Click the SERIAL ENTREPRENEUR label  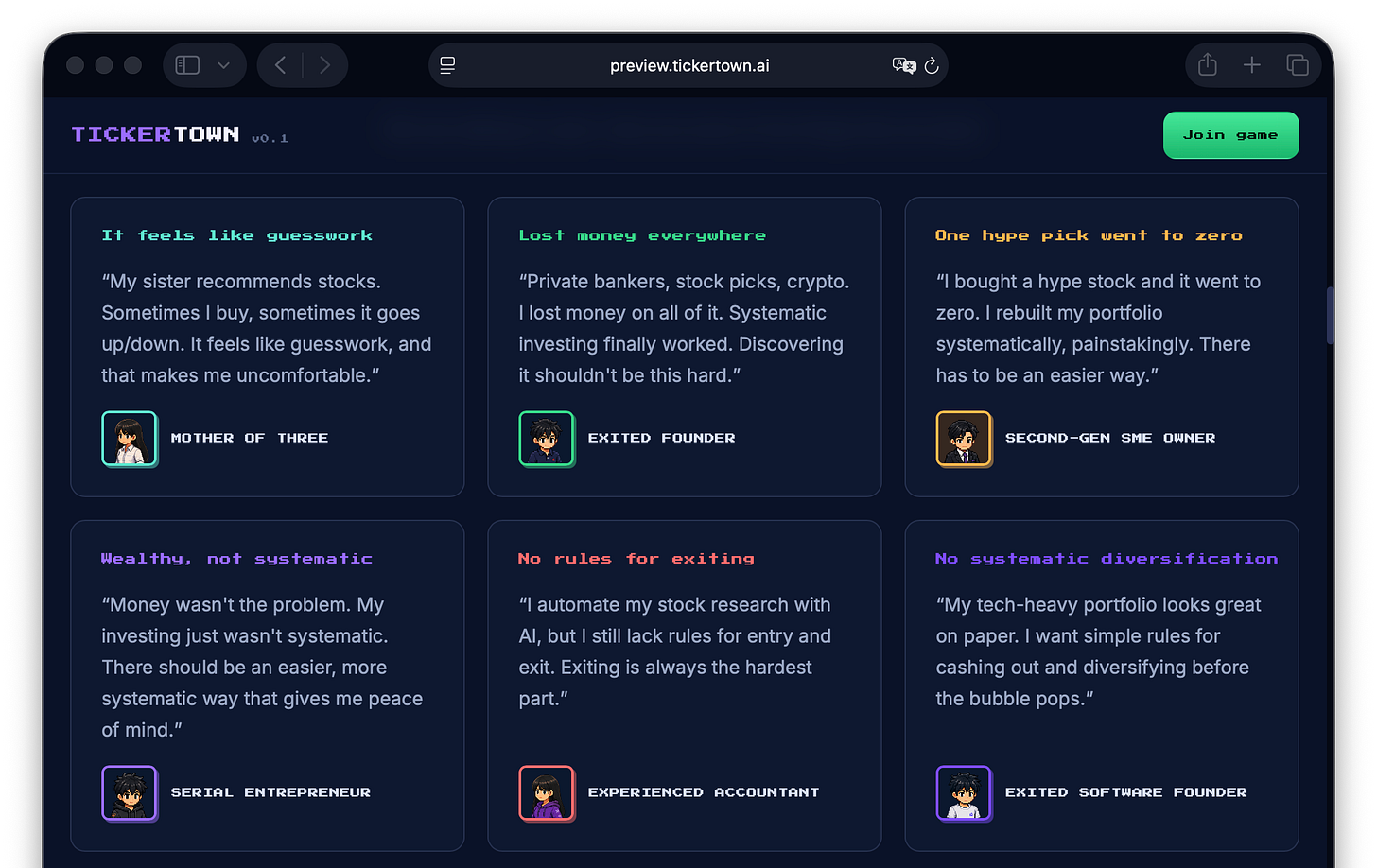point(270,792)
